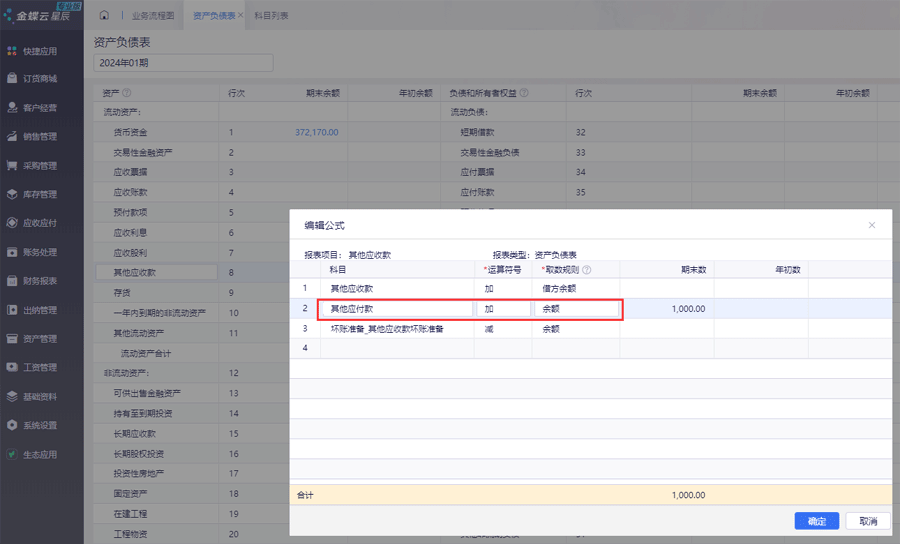900x544 pixels.
Task: Switch to the 业务流程图 tab
Action: pos(153,15)
